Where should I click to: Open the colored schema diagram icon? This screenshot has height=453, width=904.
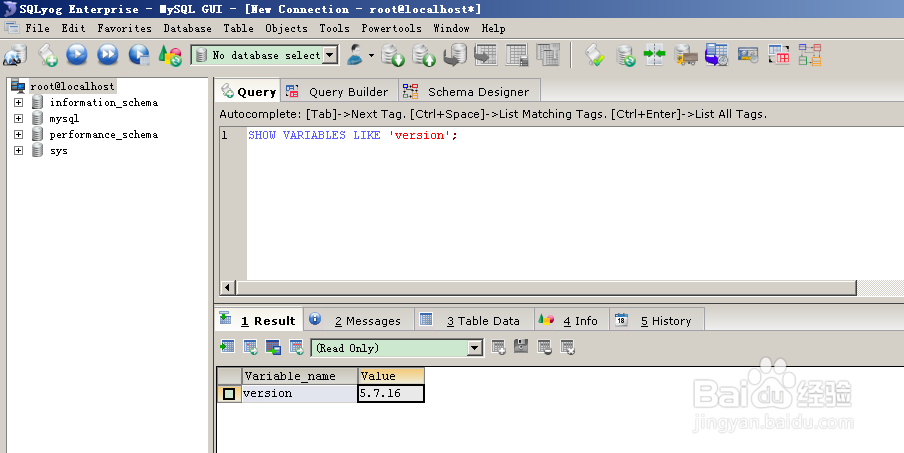(x=810, y=55)
